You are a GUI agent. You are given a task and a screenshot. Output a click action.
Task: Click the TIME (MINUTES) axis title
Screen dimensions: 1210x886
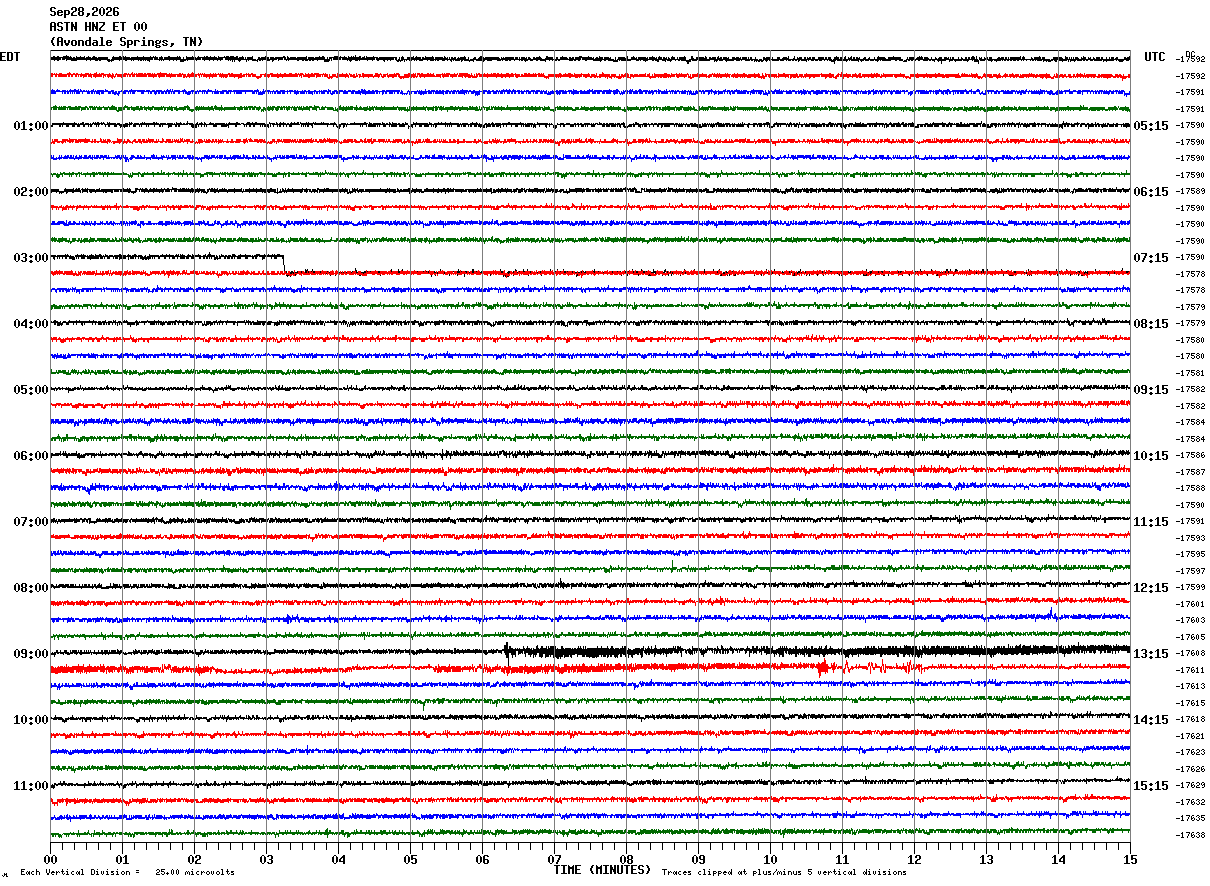pos(602,870)
